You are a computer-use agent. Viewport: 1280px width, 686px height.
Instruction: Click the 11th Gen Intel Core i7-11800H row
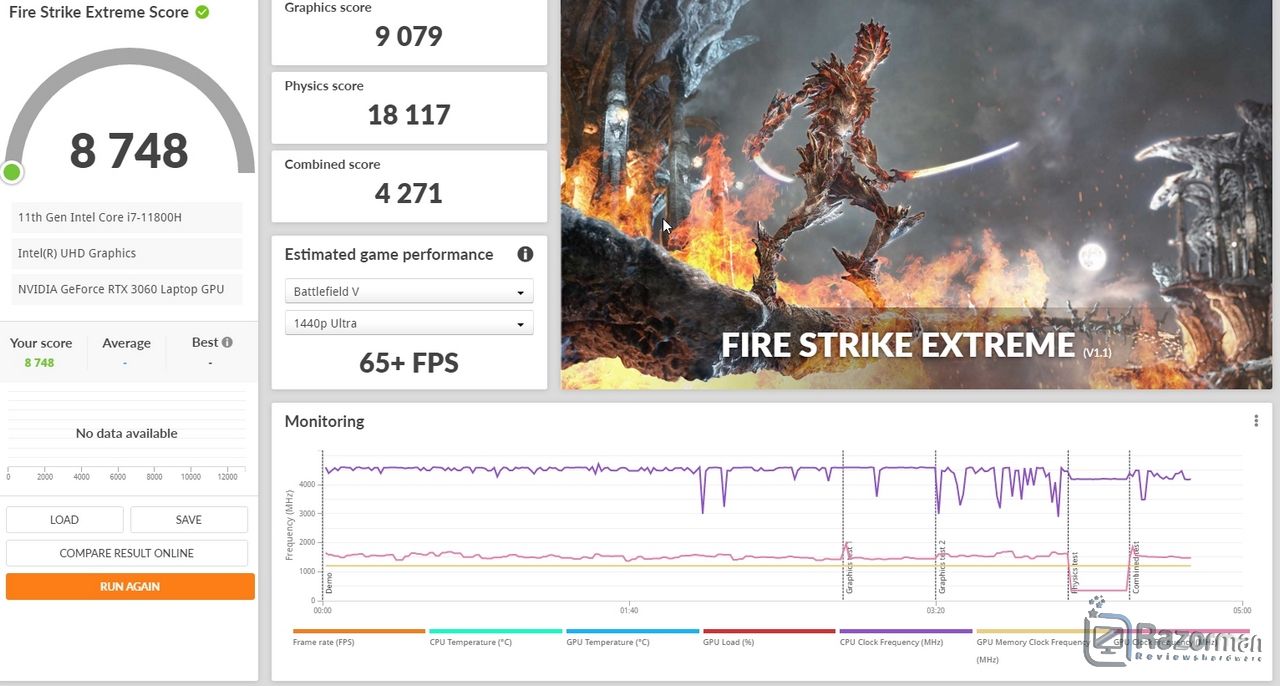click(x=127, y=217)
